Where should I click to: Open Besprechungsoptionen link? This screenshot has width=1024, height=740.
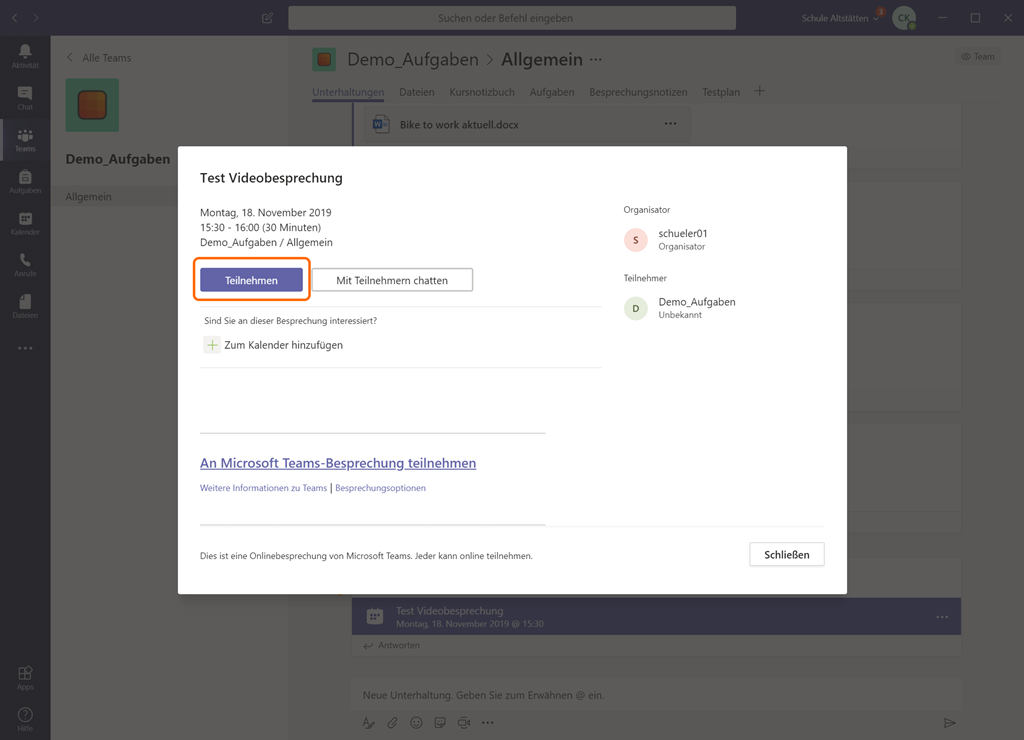pyautogui.click(x=380, y=488)
